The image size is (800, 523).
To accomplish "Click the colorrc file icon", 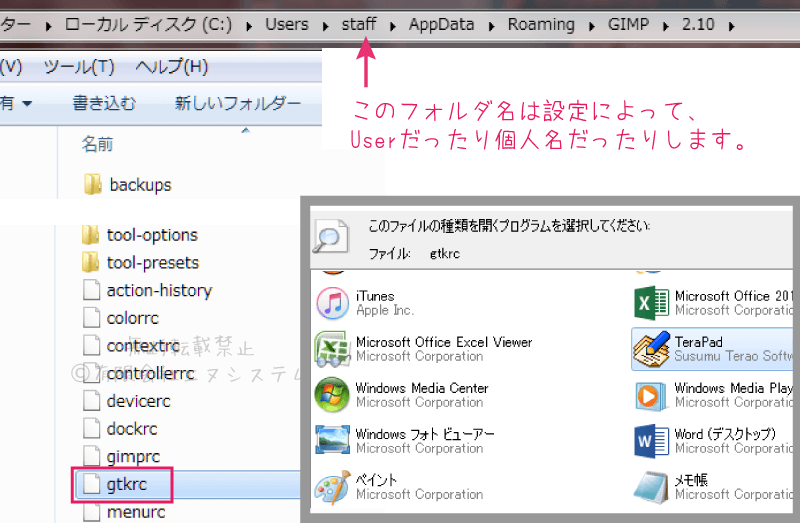I will 91,318.
